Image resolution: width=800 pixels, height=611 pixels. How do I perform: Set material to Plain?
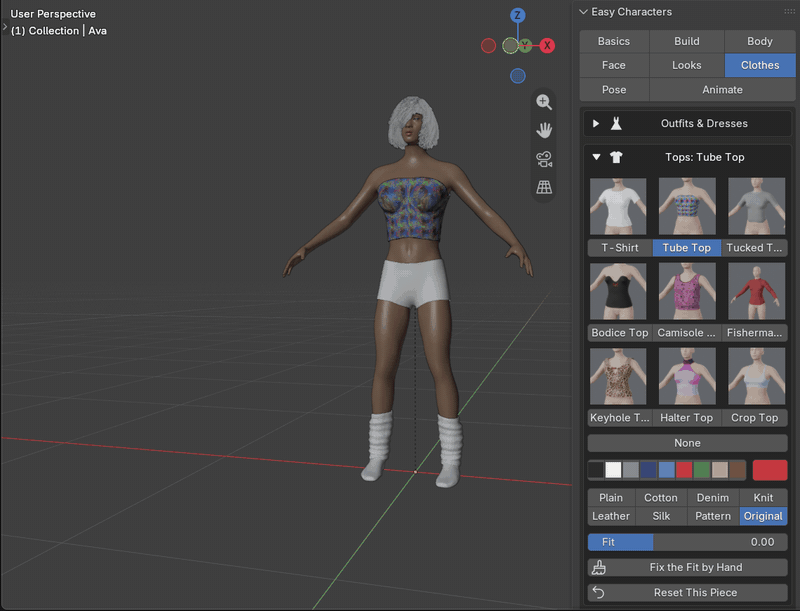pyautogui.click(x=611, y=498)
